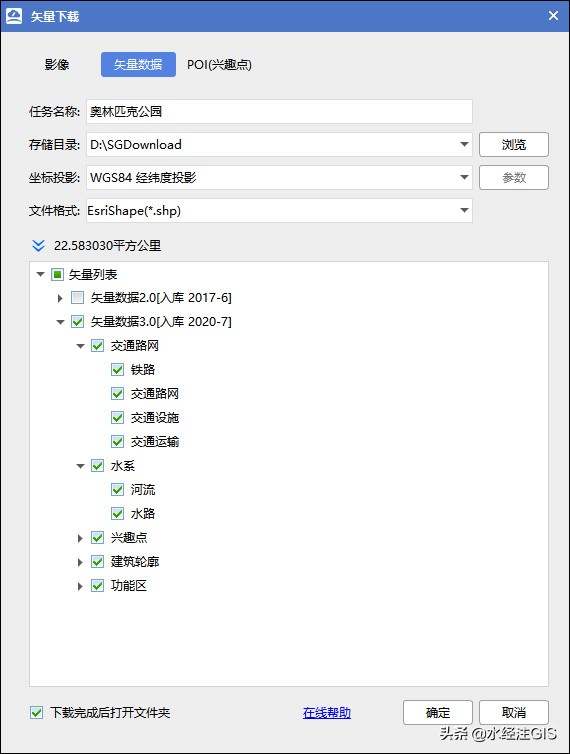This screenshot has width=570, height=754.
Task: Click the 22.583030平方公里 area text
Action: coord(107,246)
